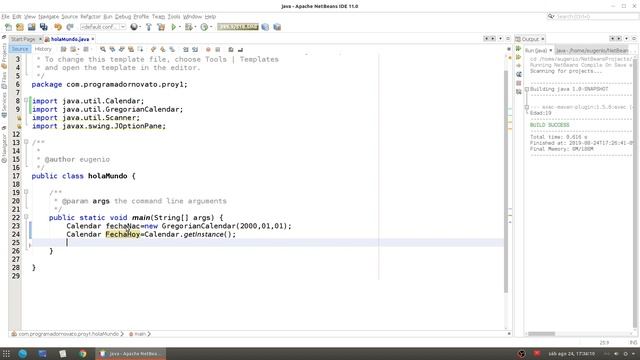Collapse the imports fold on line 8

(x=26, y=100)
